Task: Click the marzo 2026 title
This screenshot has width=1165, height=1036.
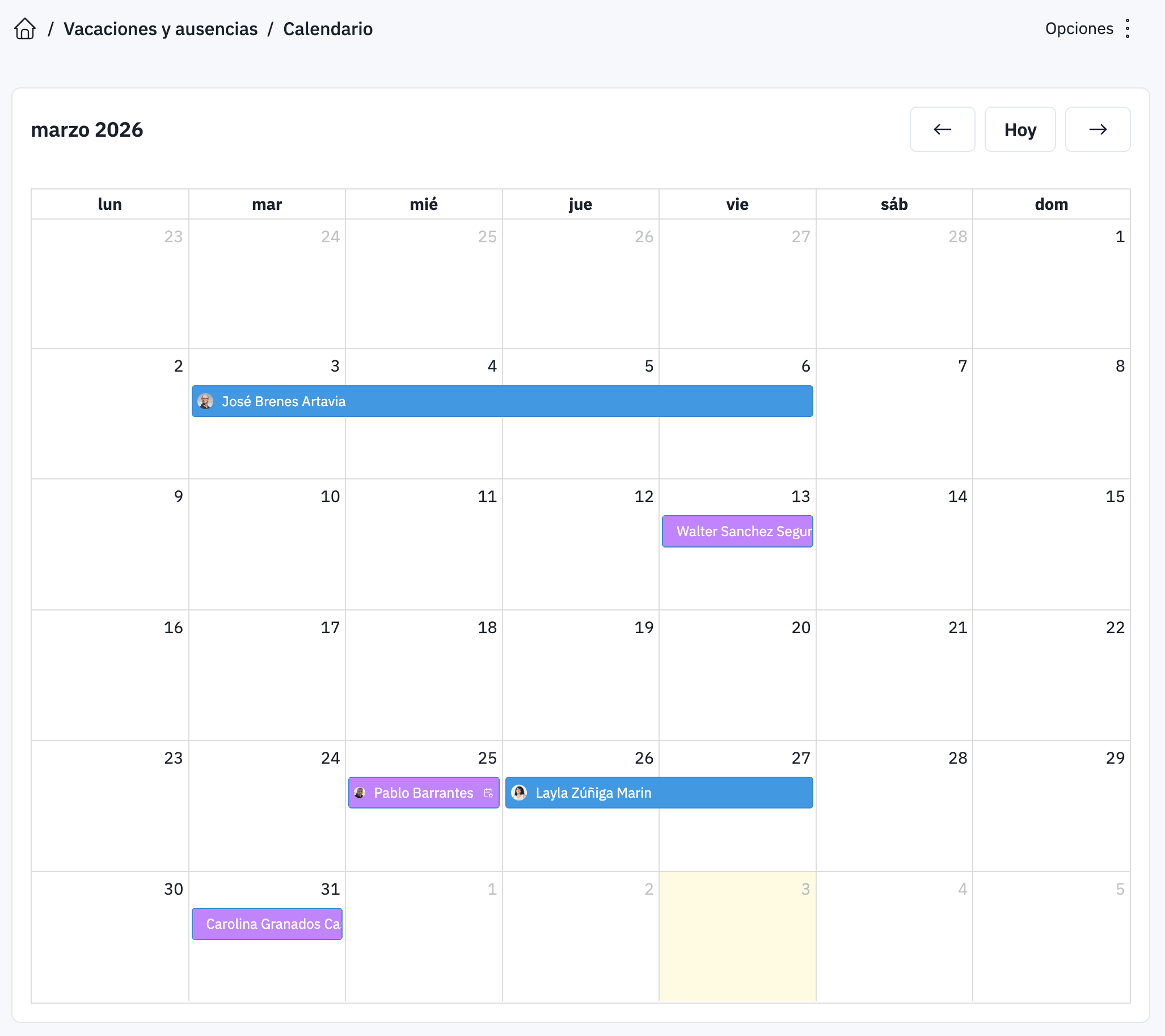Action: pos(87,129)
